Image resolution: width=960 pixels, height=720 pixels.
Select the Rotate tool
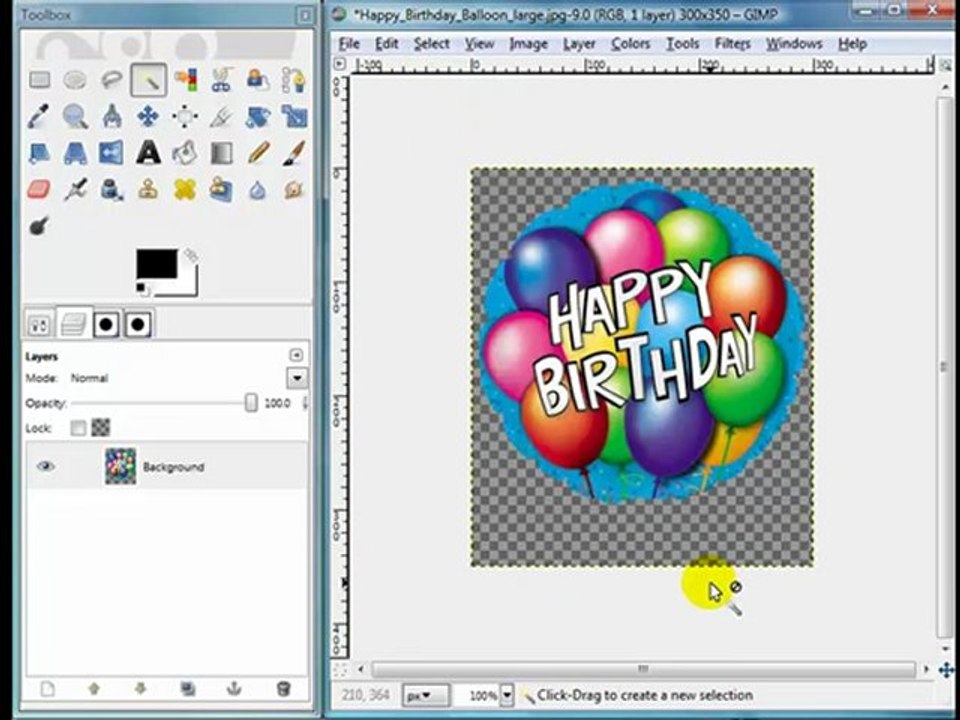[257, 116]
